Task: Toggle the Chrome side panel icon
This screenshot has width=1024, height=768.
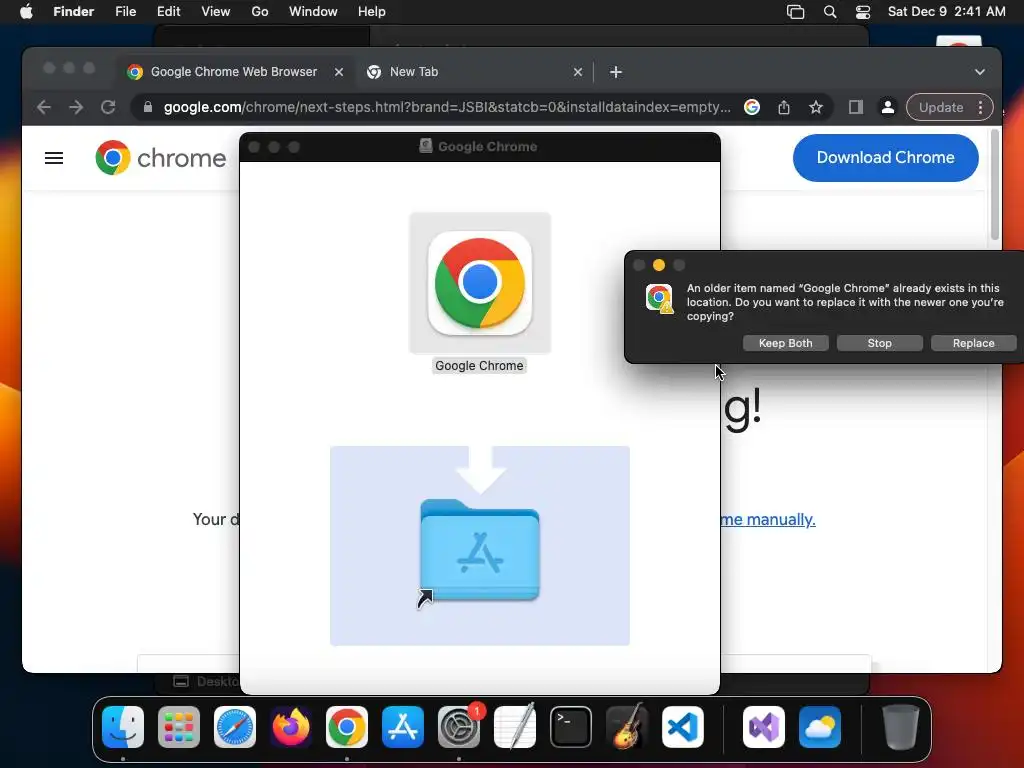Action: (856, 107)
